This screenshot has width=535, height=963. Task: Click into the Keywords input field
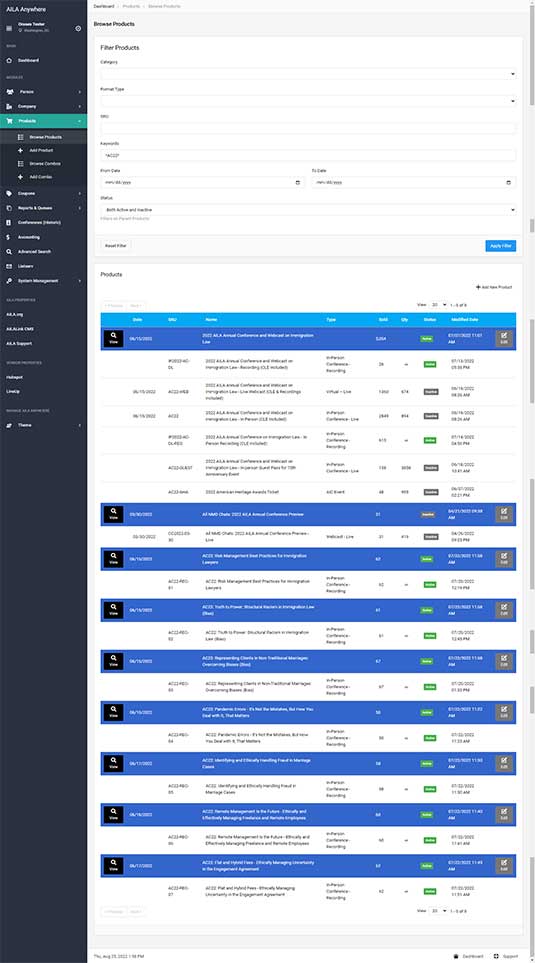pos(308,155)
